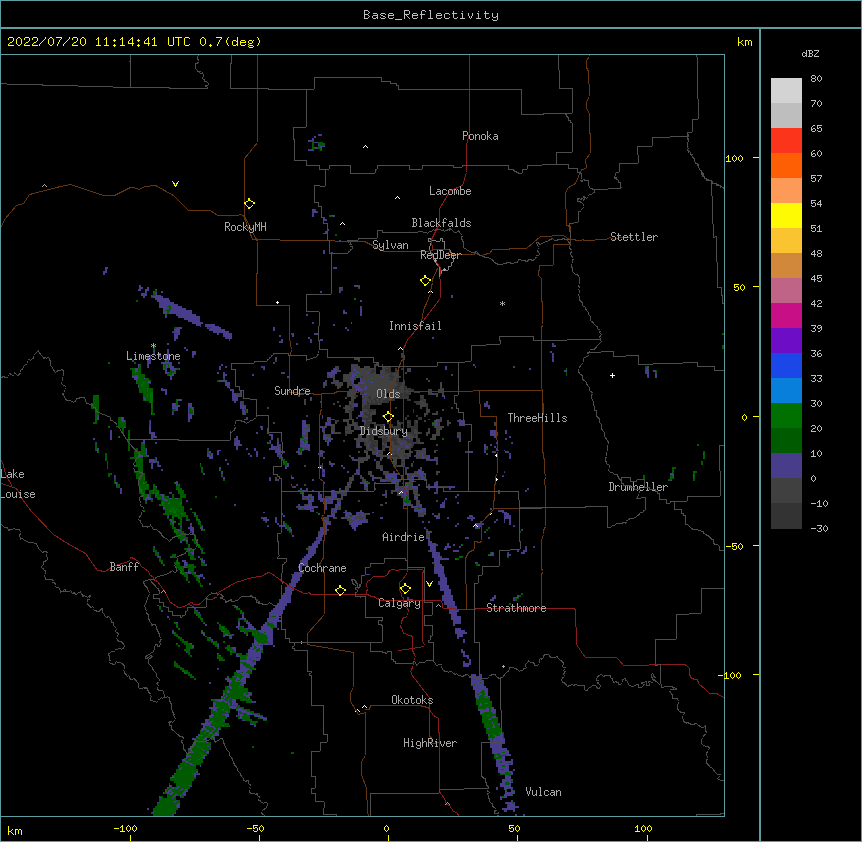Pick the 36–39 dBZ purple legend swatch
The width and height of the screenshot is (862, 842).
(786, 341)
